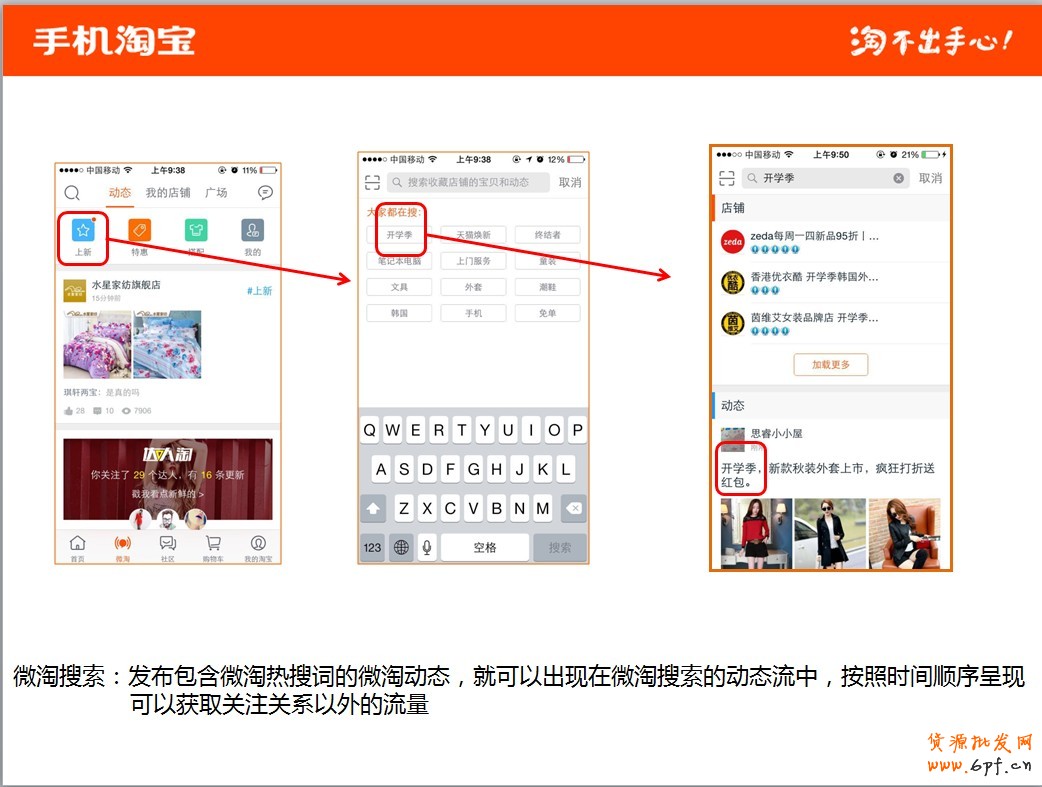Open 首页 home icon in bottom navigation
Screen dimensions: 1042x787
(x=77, y=544)
